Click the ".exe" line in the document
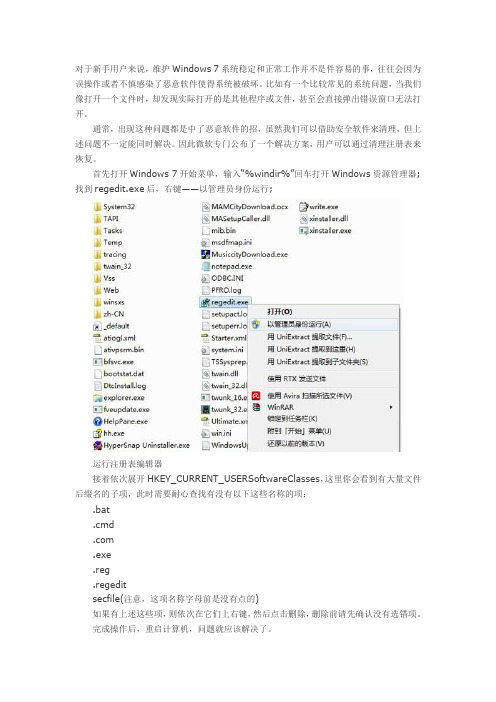 (102, 555)
